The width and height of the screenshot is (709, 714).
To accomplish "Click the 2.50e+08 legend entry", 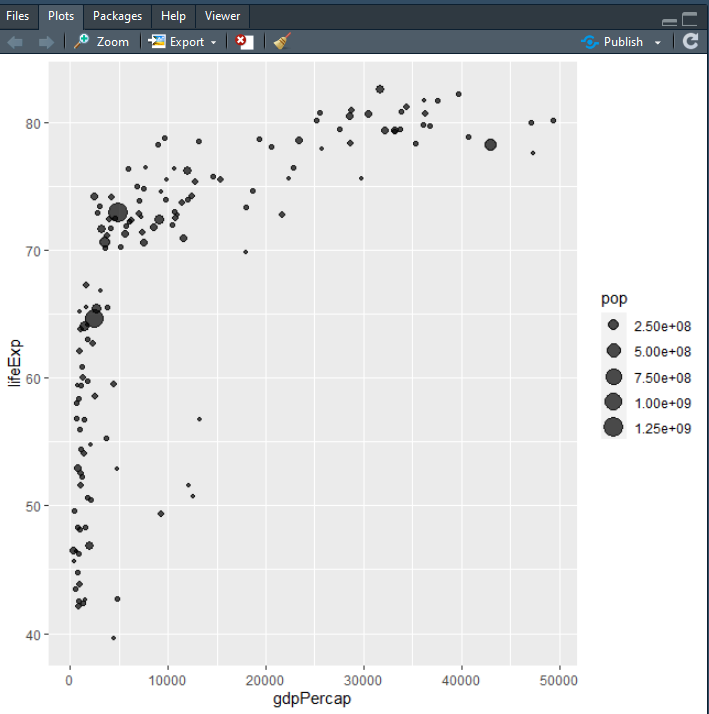I will tap(648, 326).
